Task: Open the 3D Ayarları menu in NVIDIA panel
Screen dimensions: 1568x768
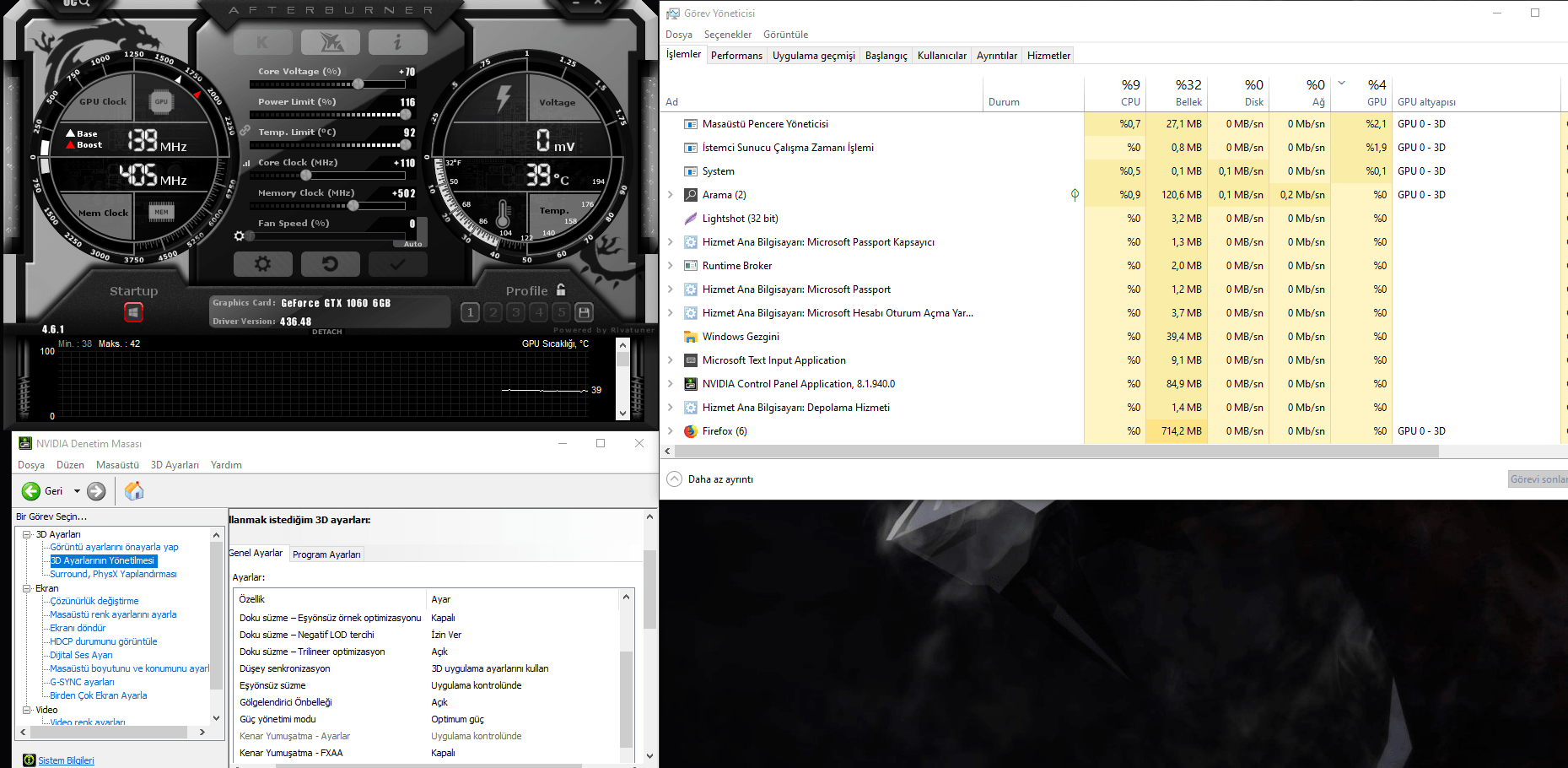Action: pyautogui.click(x=175, y=465)
